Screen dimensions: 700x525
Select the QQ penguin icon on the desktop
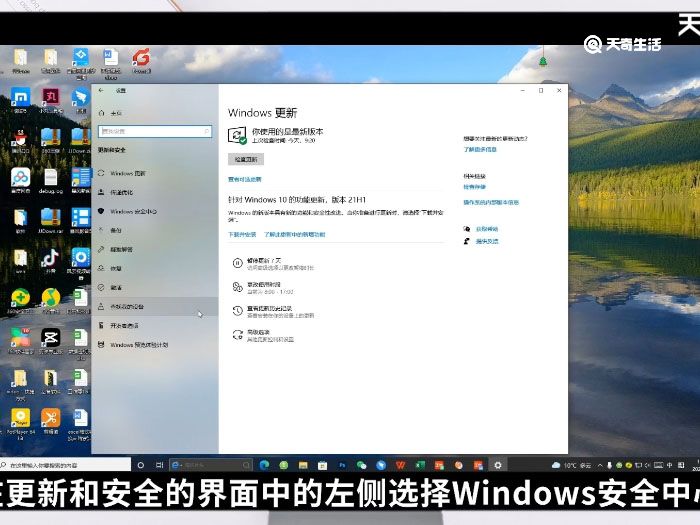19,141
